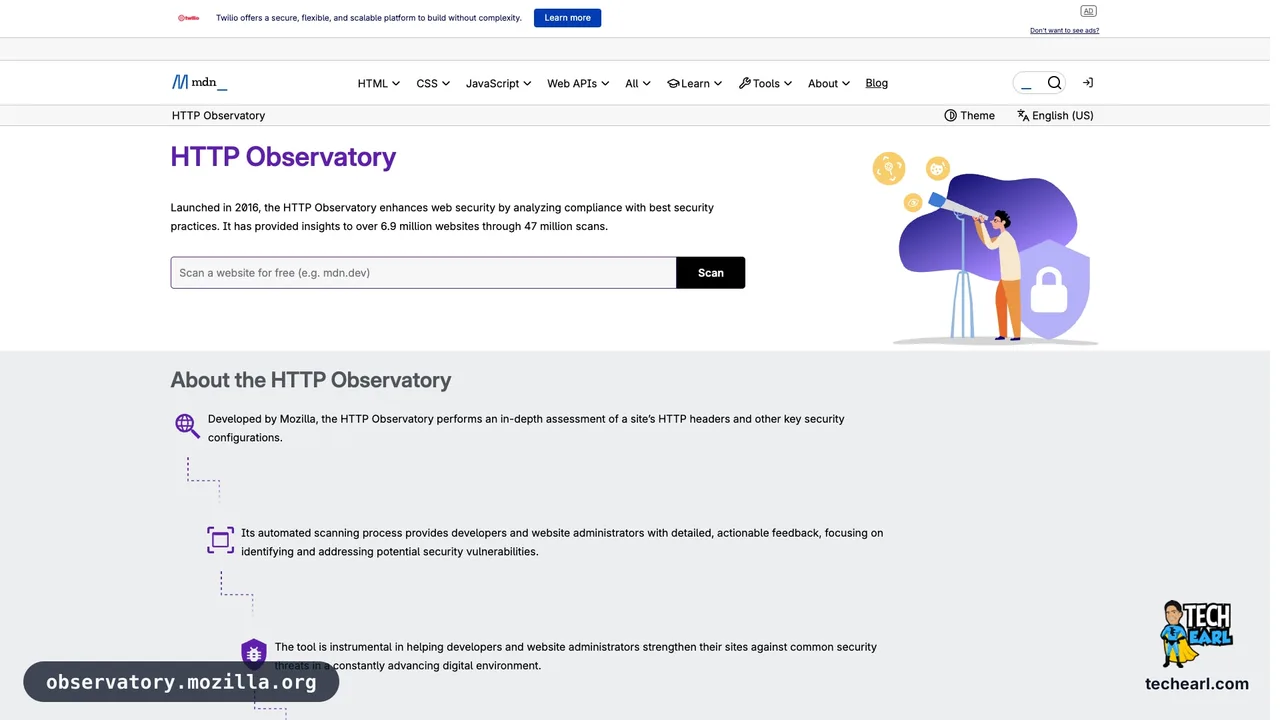This screenshot has height=720, width=1280.
Task: Click the 'The tool is instrumental' paragraph
Action: (576, 656)
